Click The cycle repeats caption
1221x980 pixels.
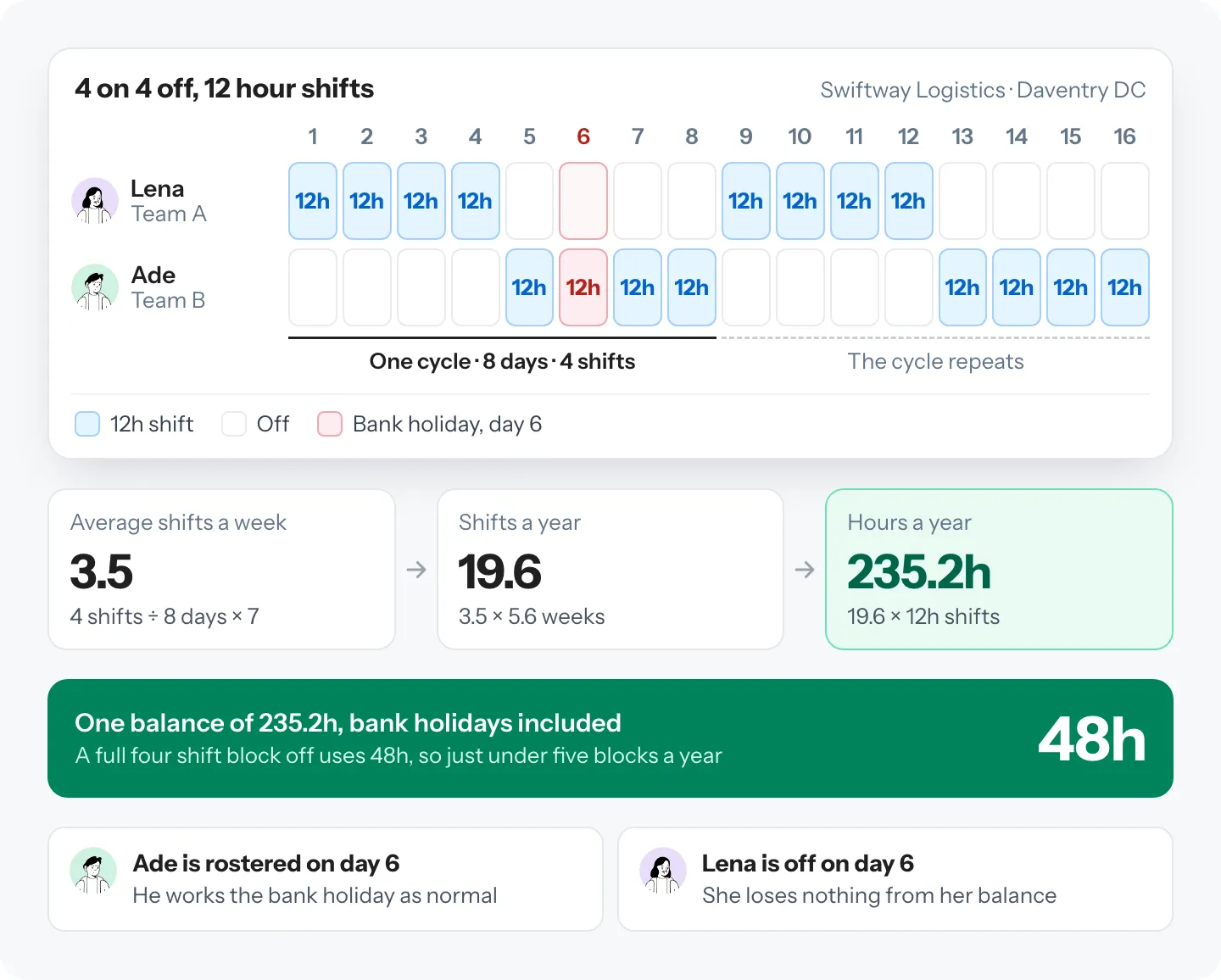tap(936, 361)
